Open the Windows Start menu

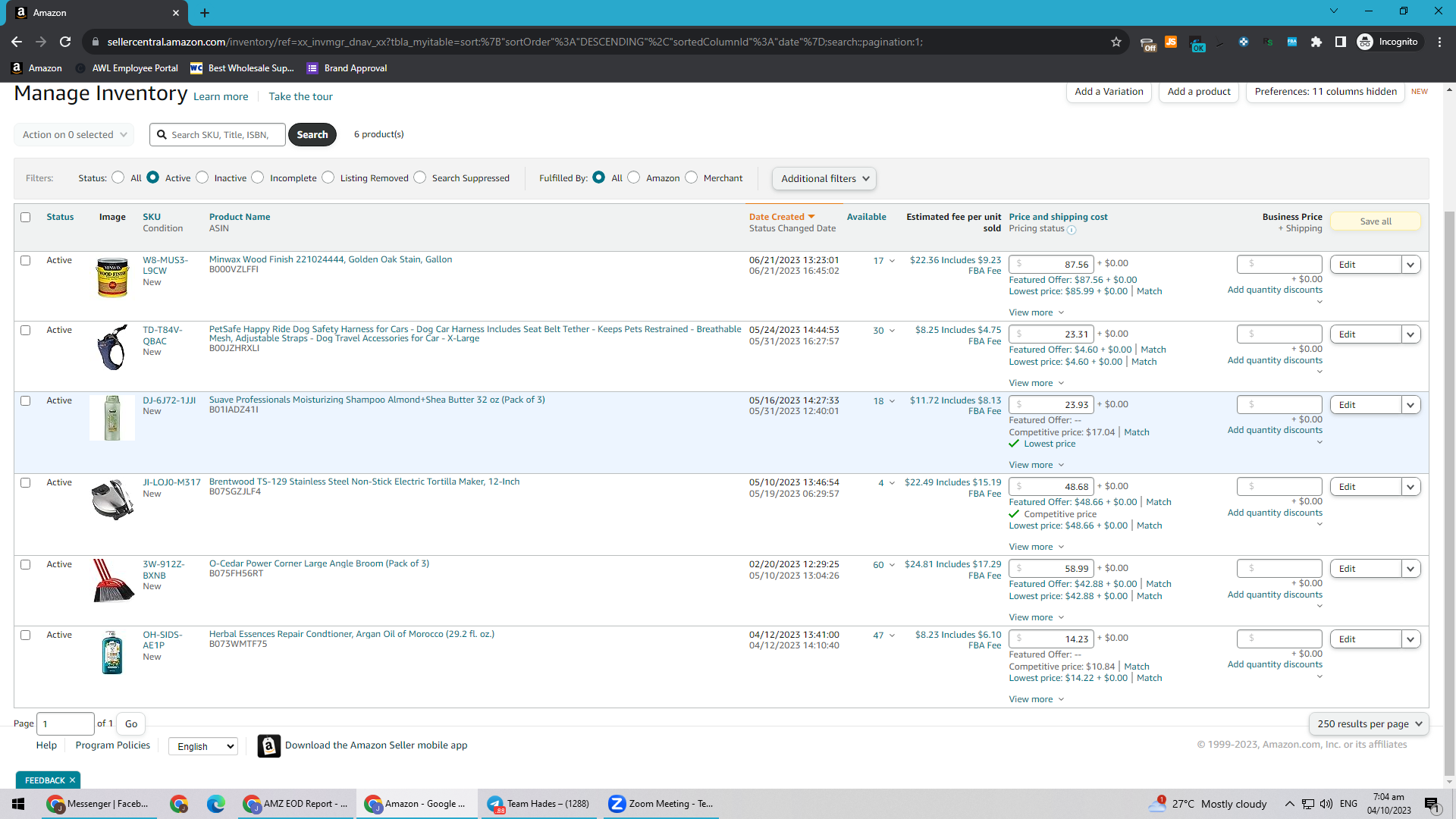pyautogui.click(x=18, y=804)
